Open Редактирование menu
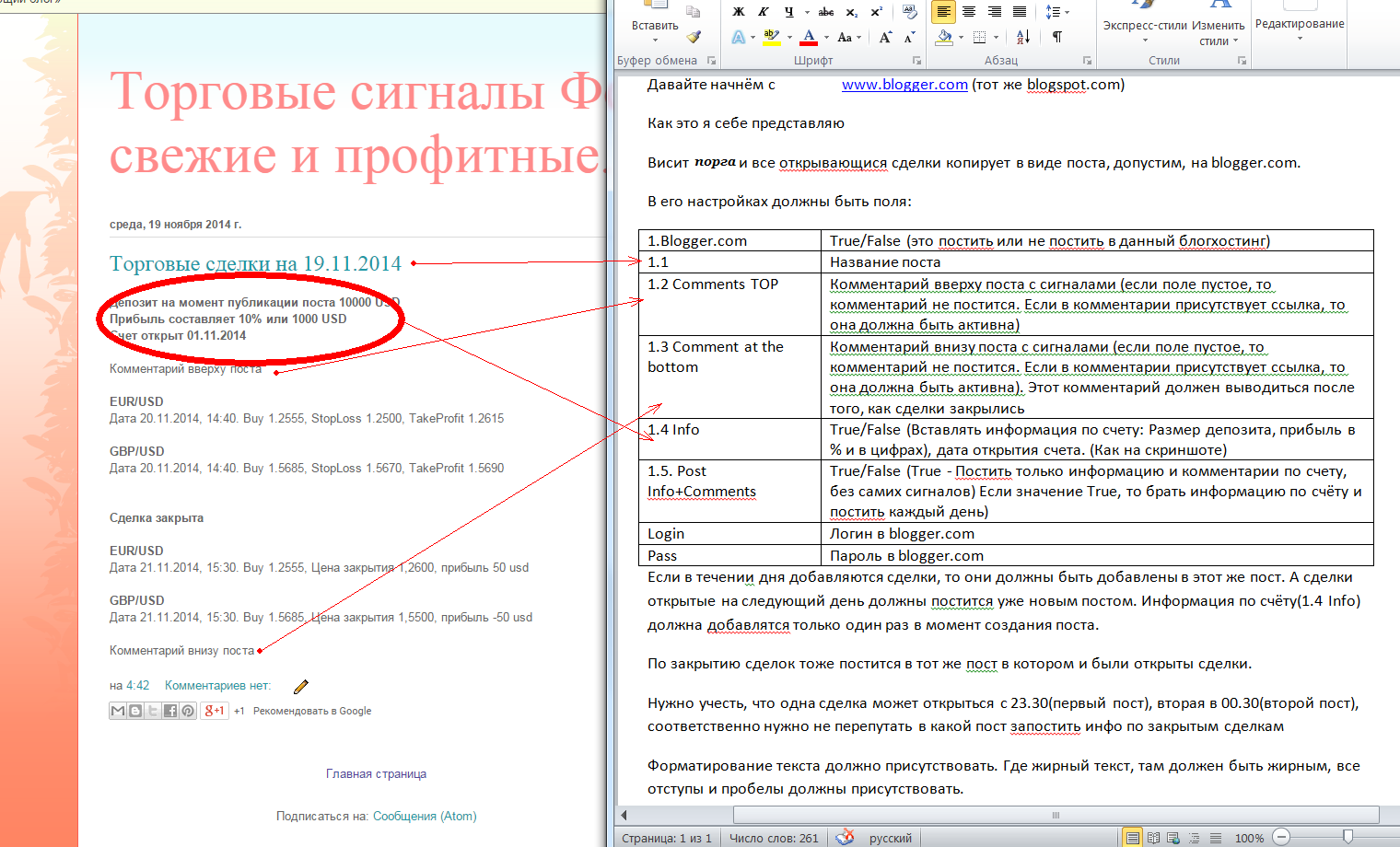The image size is (1400, 847). (1300, 26)
